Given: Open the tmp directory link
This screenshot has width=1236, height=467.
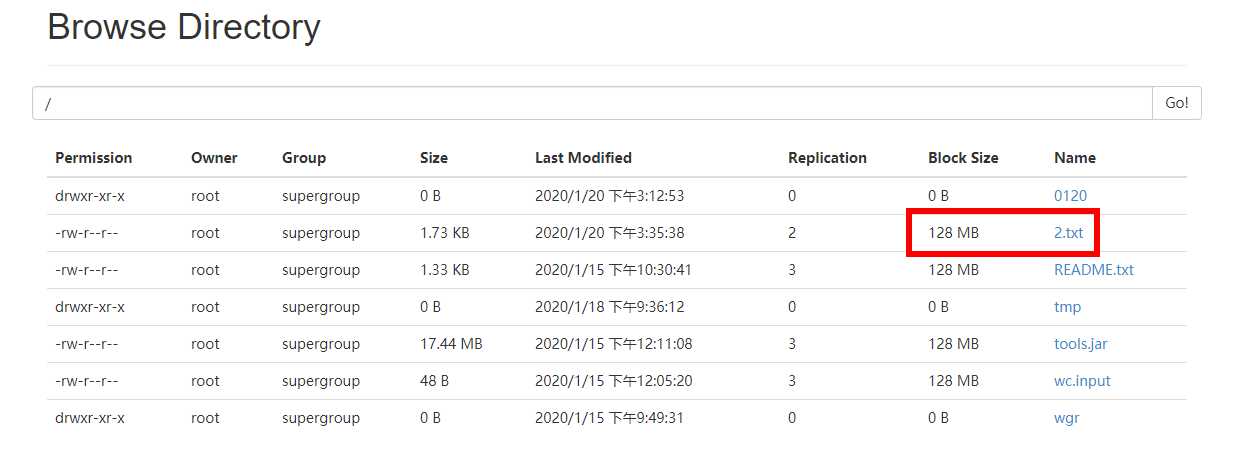Looking at the screenshot, I should 1067,307.
